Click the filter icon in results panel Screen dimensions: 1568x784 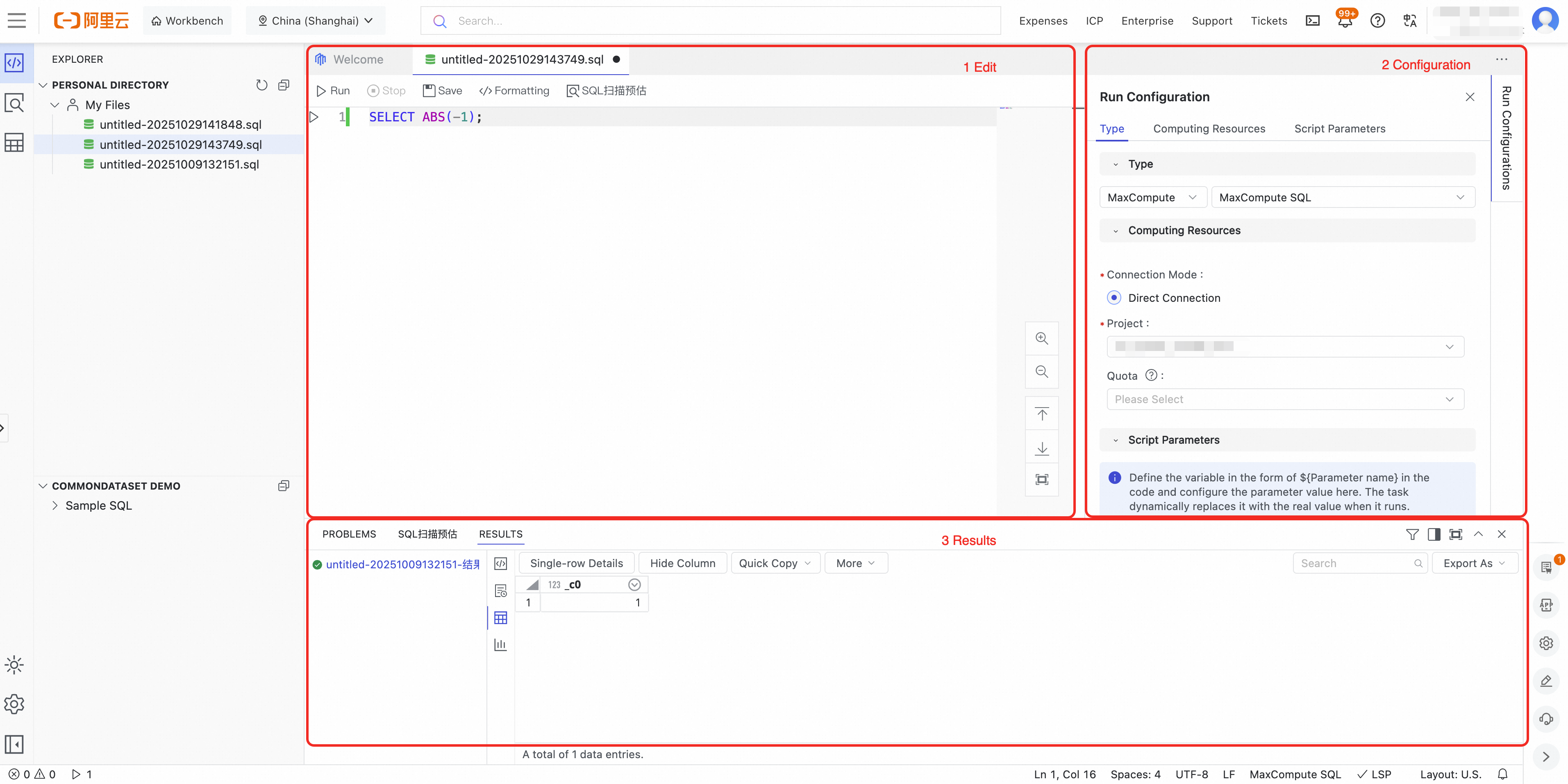coord(1412,534)
